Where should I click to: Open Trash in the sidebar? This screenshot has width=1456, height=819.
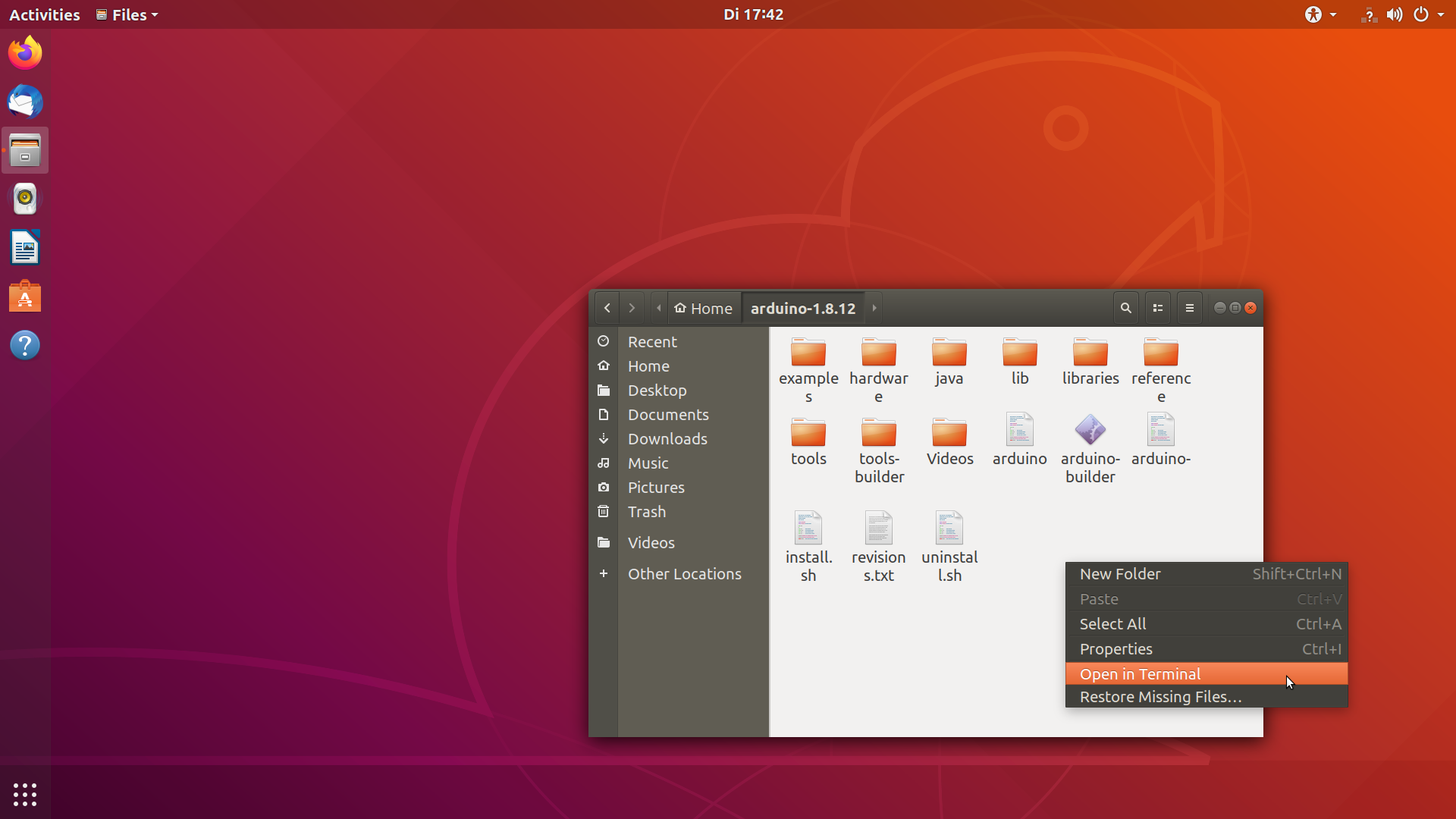(x=679, y=511)
